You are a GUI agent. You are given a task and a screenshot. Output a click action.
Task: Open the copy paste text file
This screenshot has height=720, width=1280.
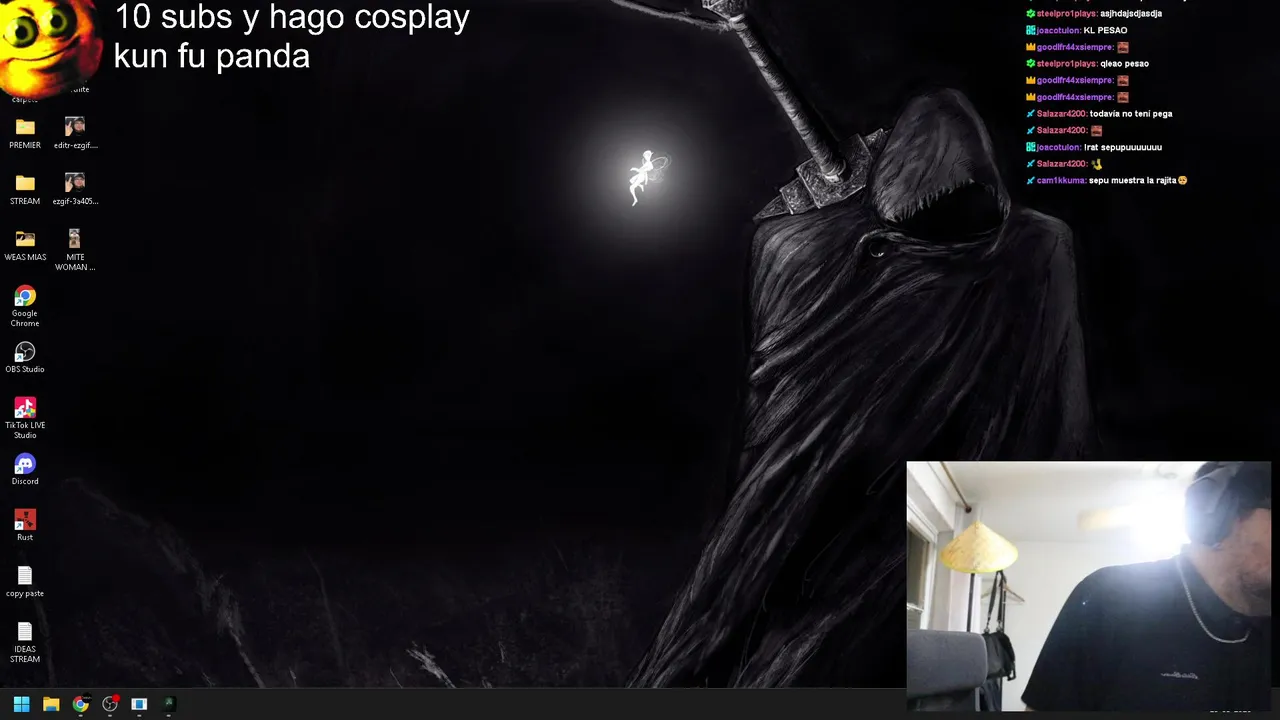(25, 581)
